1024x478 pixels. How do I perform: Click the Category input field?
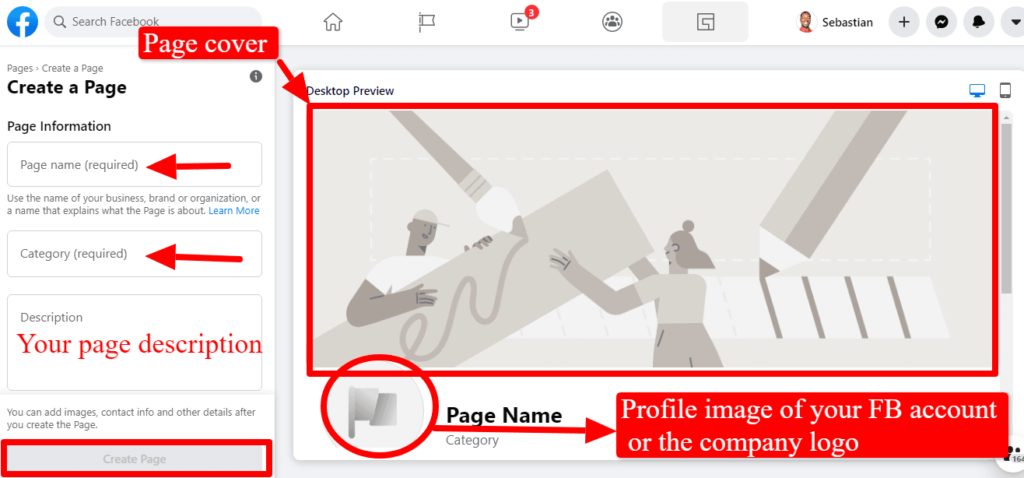[135, 253]
